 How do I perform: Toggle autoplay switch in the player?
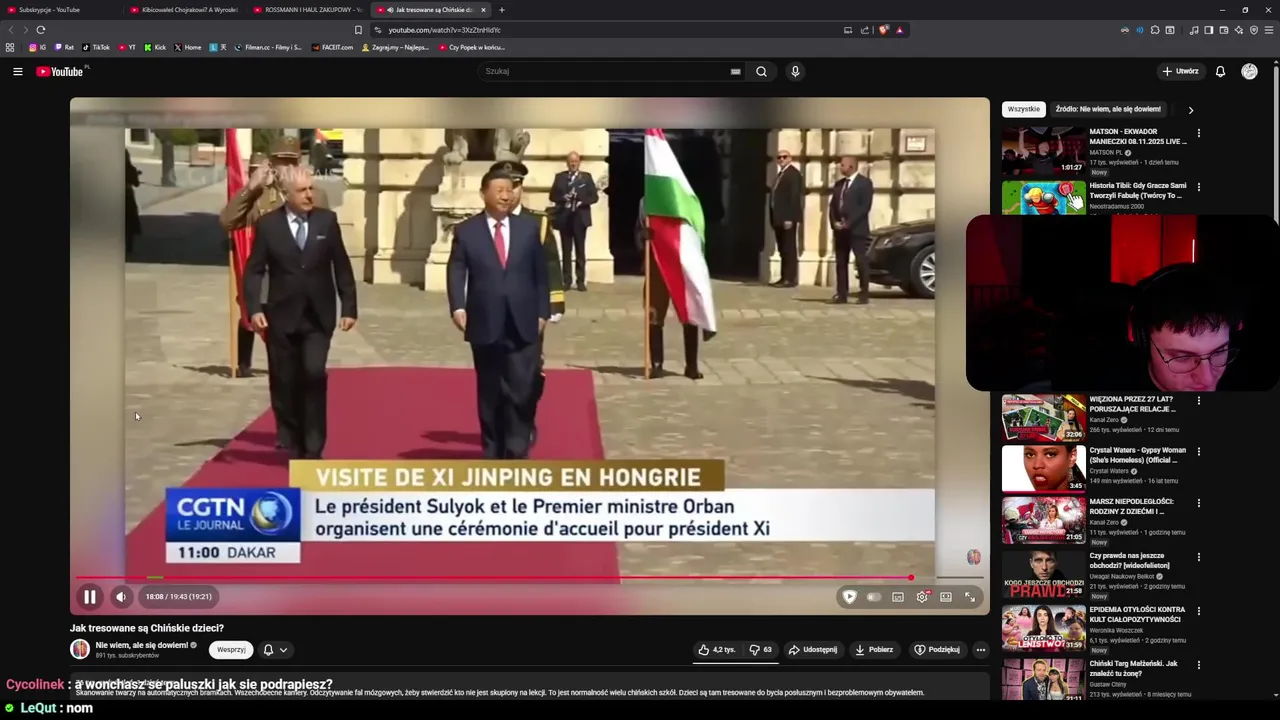pyautogui.click(x=874, y=597)
